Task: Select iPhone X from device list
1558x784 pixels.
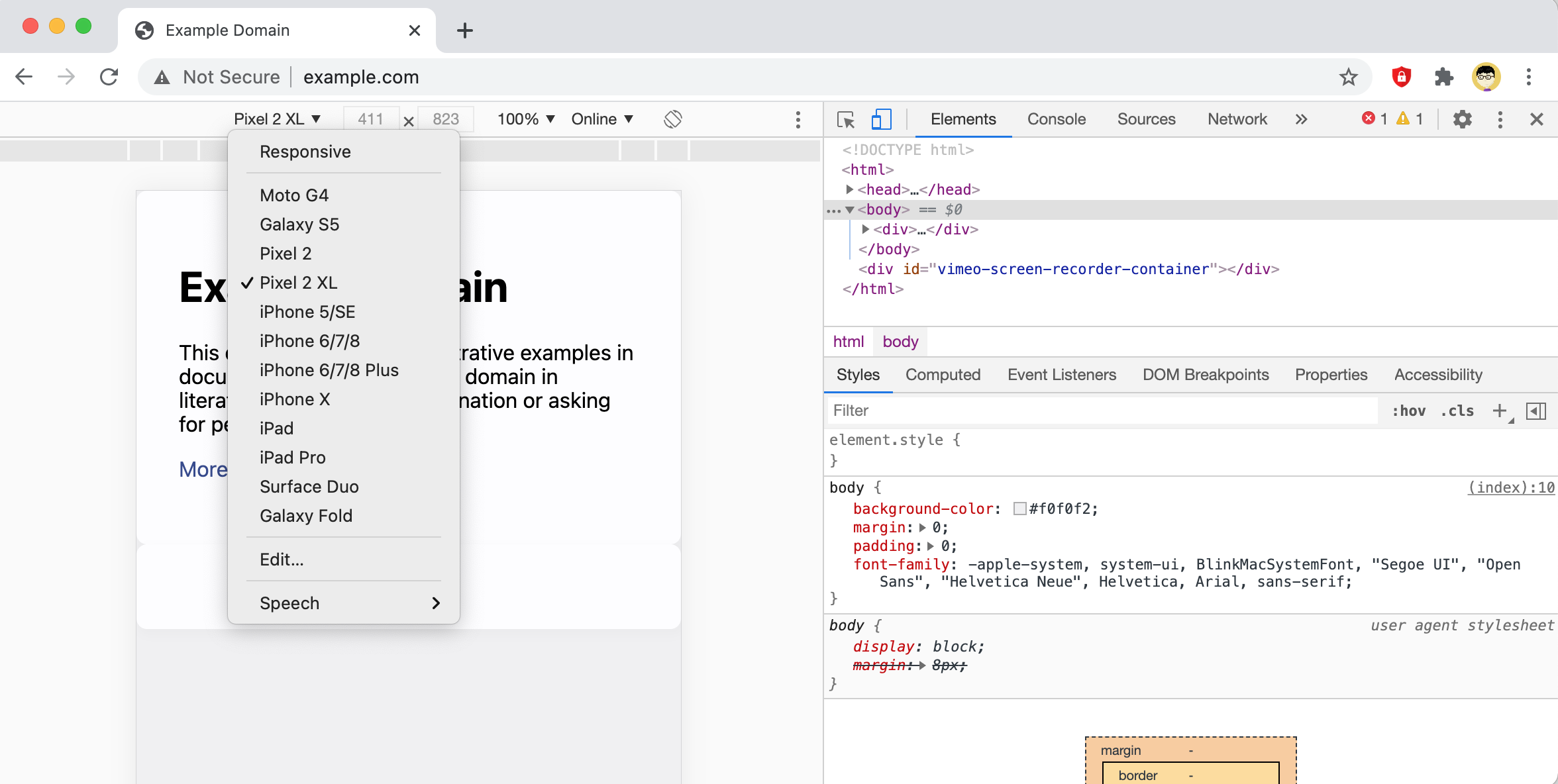Action: pos(294,399)
